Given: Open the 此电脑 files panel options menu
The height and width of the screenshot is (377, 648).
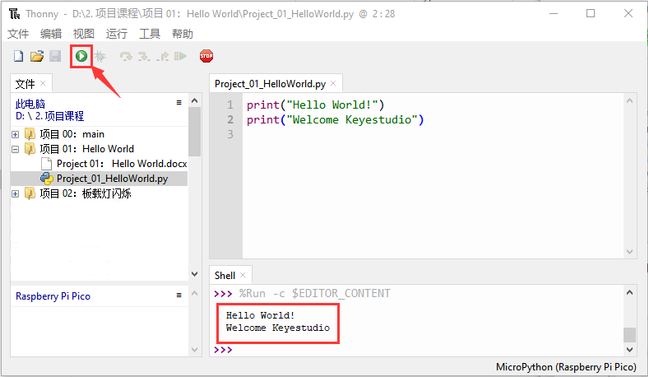Looking at the screenshot, I should tap(179, 103).
